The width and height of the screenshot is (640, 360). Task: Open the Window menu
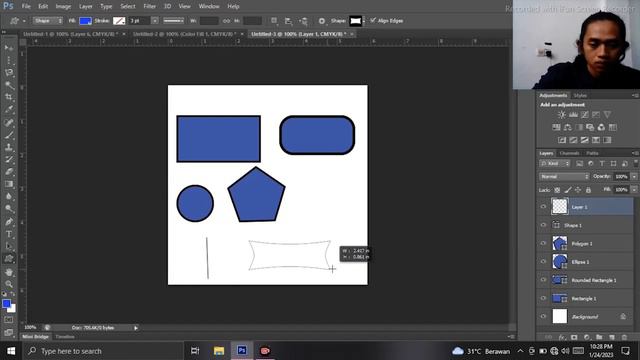[x=209, y=6]
